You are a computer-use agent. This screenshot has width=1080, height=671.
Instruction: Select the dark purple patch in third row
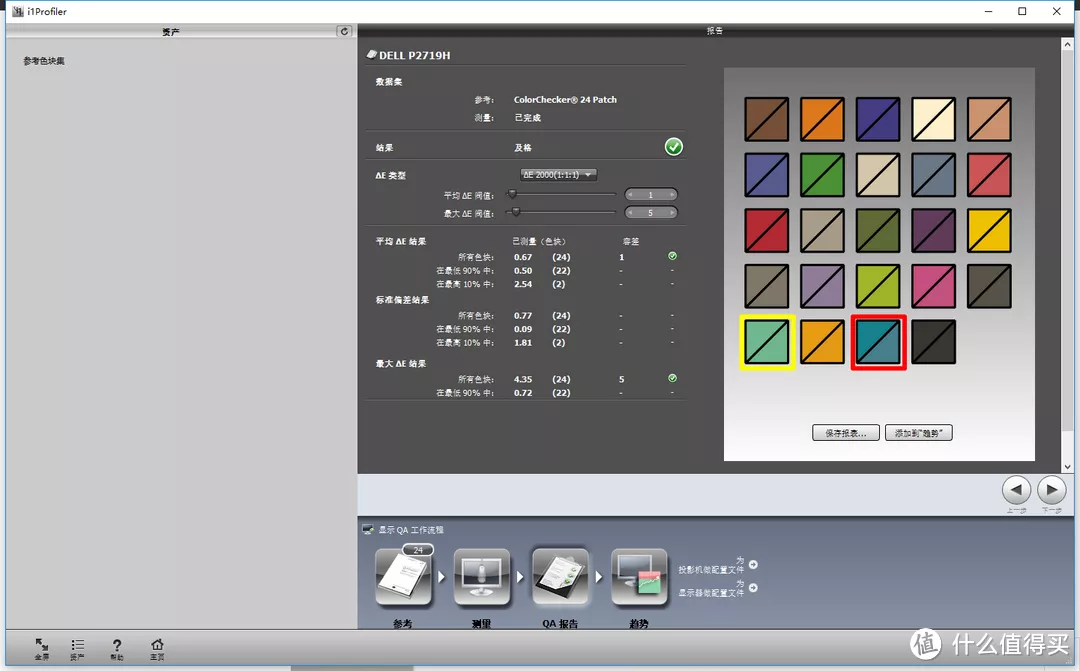(x=933, y=231)
